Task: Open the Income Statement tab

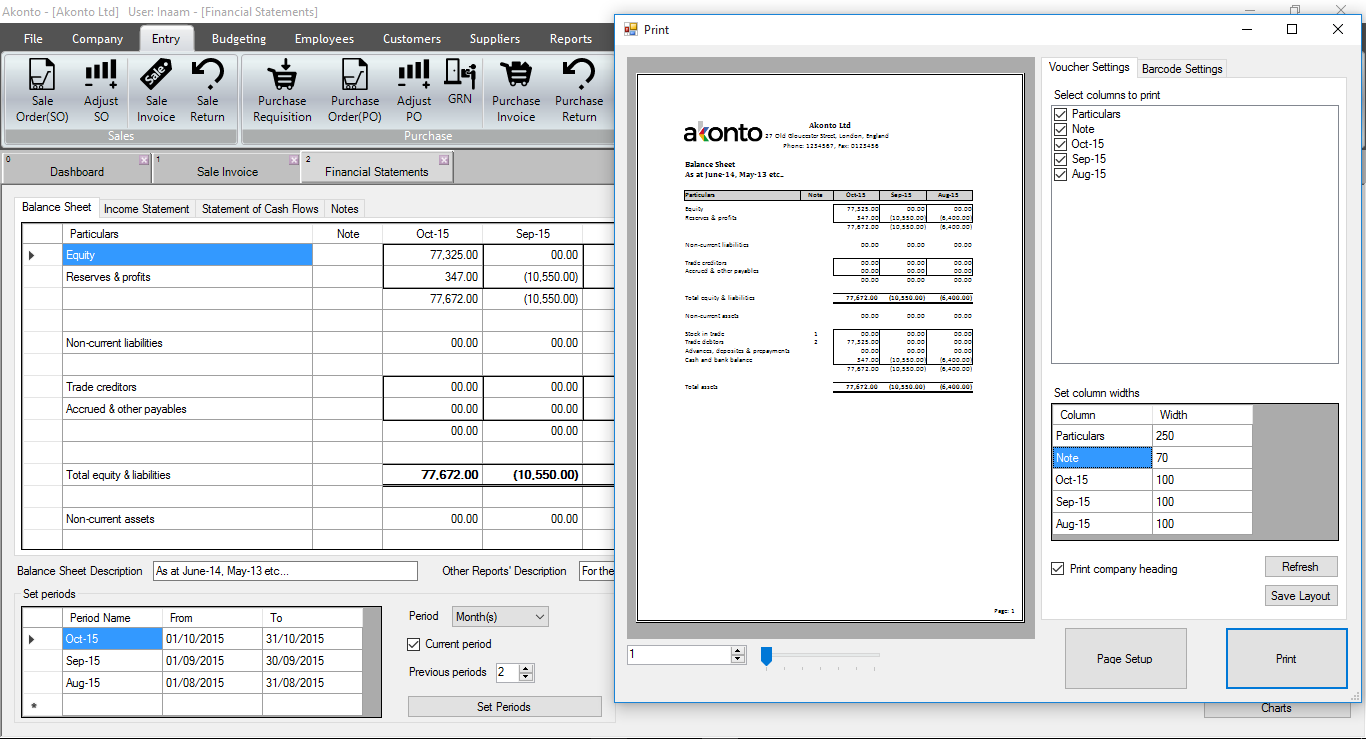Action: [147, 209]
